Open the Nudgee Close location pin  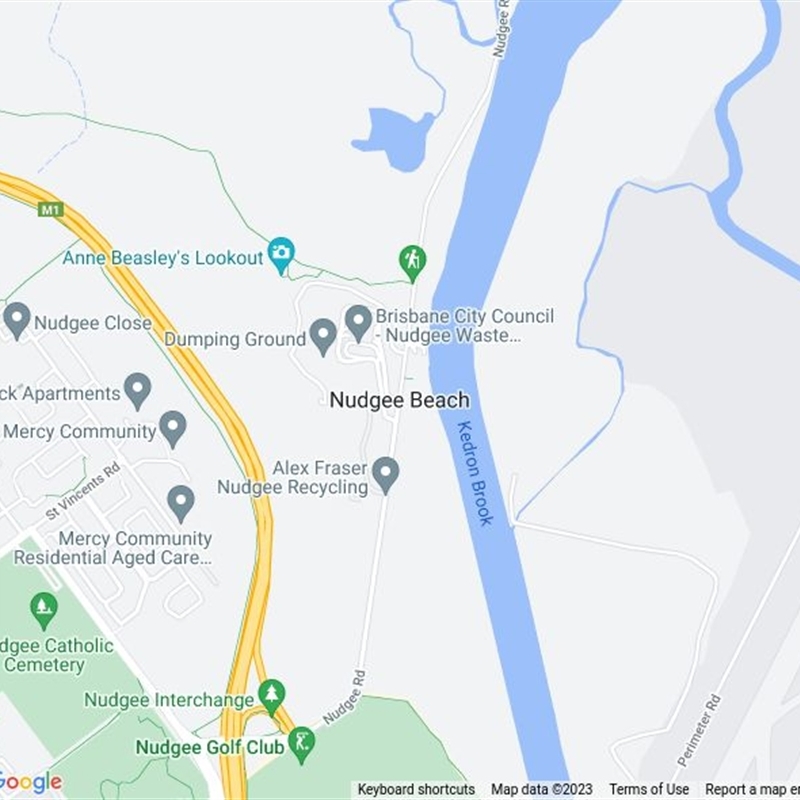click(x=17, y=321)
